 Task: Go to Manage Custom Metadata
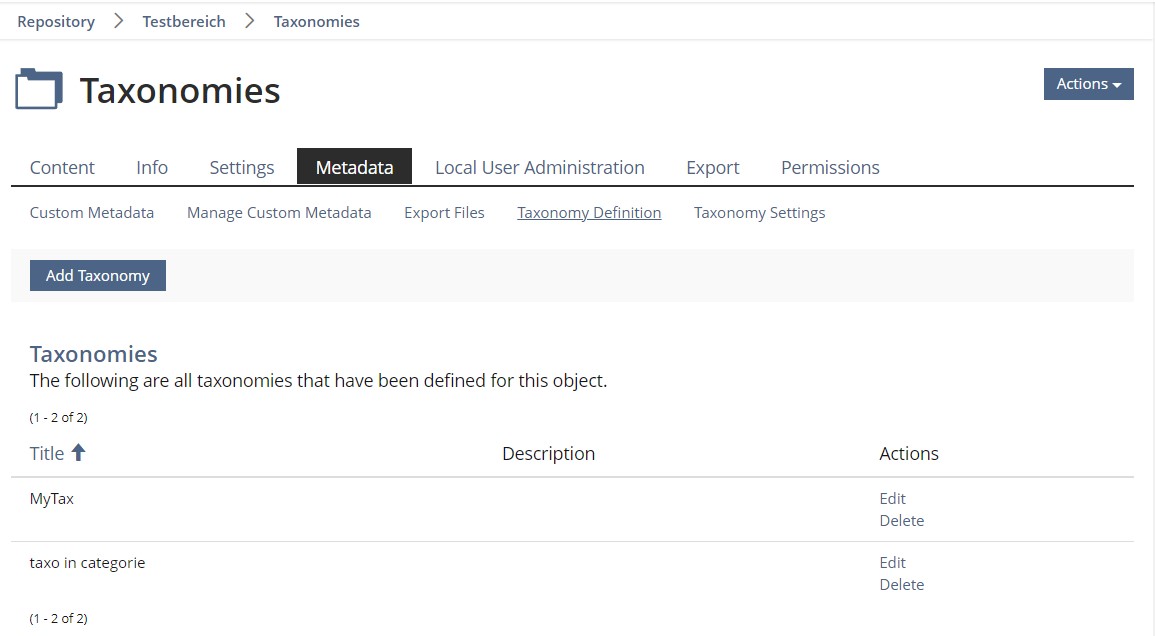(279, 213)
